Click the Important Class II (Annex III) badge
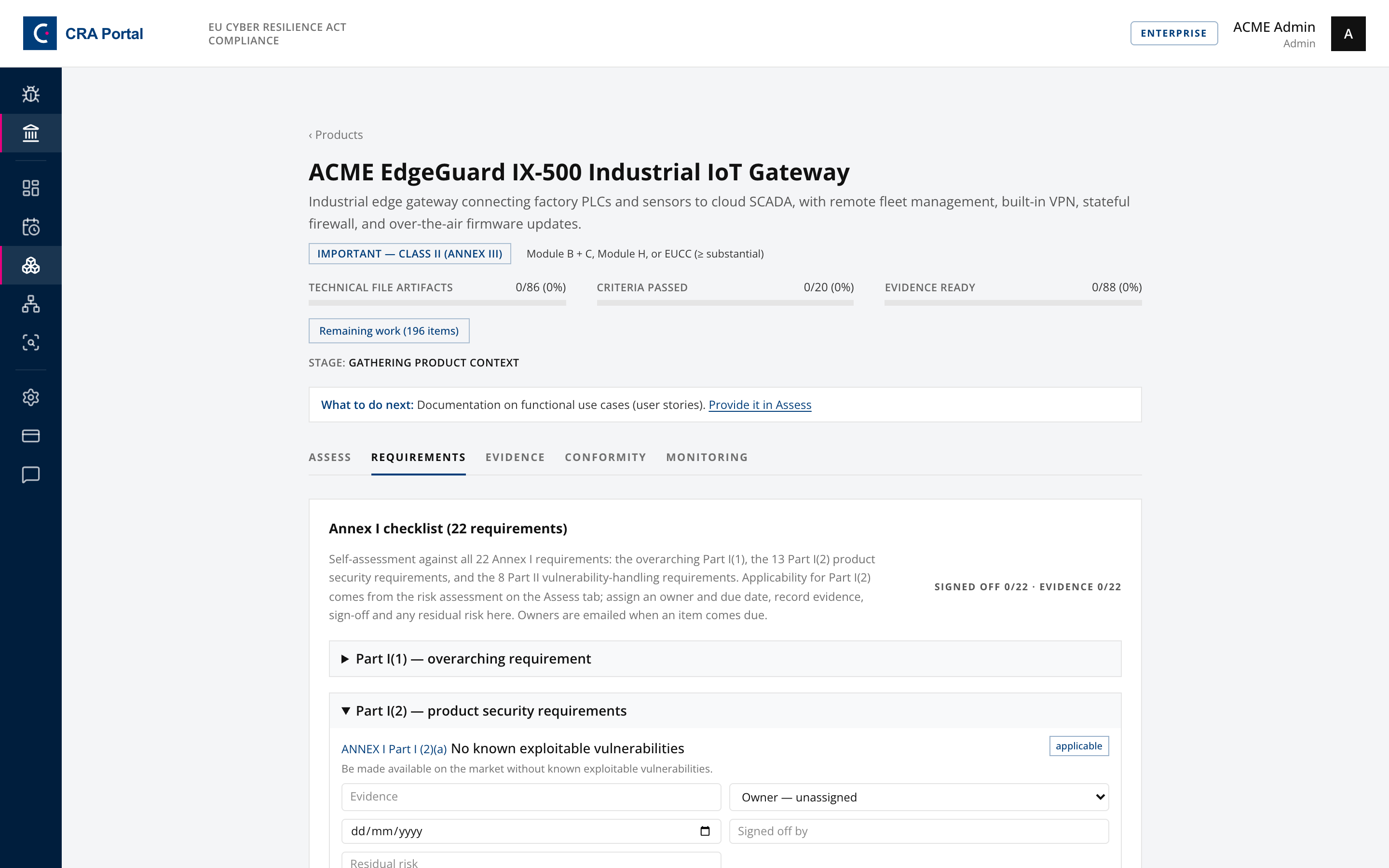Viewport: 1389px width, 868px height. pos(409,254)
